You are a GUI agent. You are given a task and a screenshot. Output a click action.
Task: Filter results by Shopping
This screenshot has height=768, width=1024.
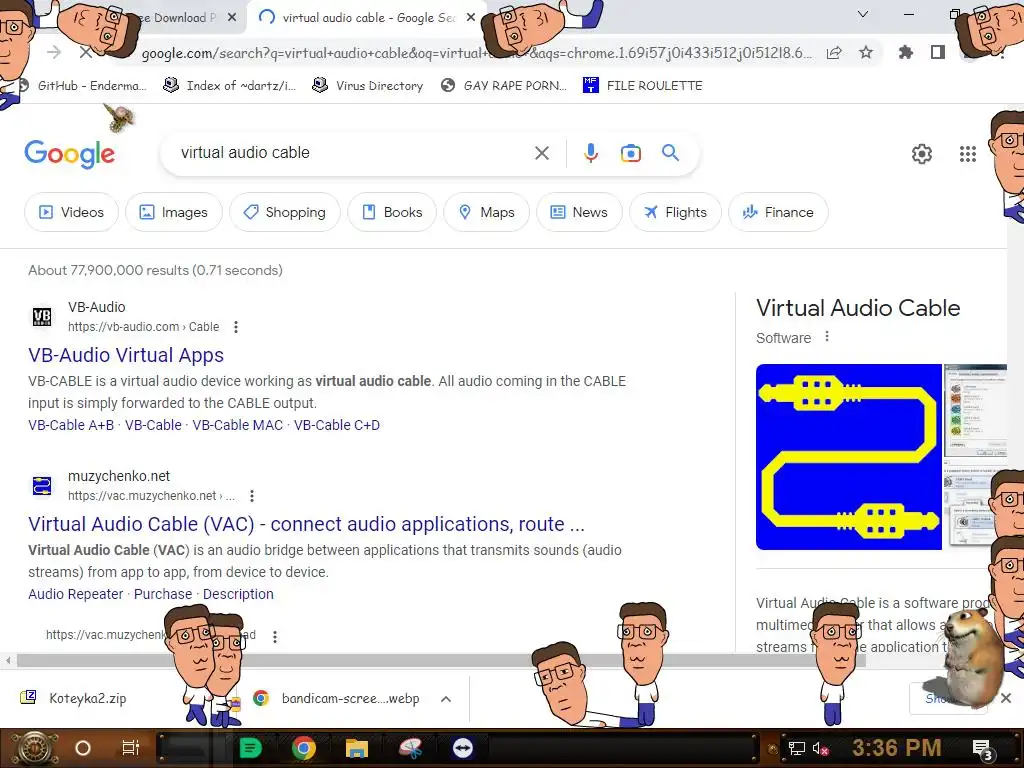coord(285,212)
